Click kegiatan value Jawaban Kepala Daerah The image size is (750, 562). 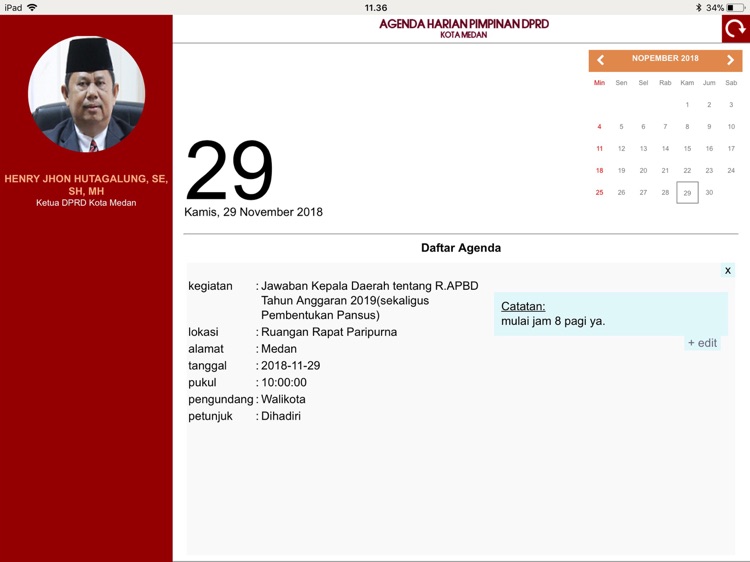coord(370,300)
